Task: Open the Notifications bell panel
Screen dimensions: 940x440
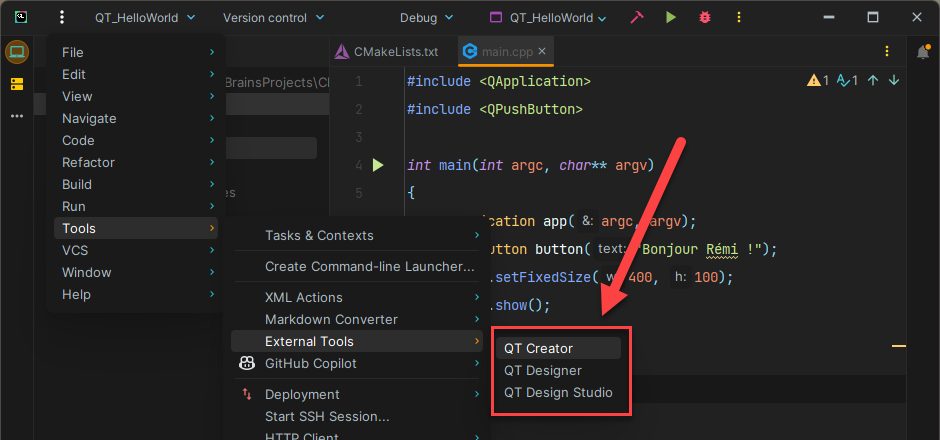Action: (922, 52)
